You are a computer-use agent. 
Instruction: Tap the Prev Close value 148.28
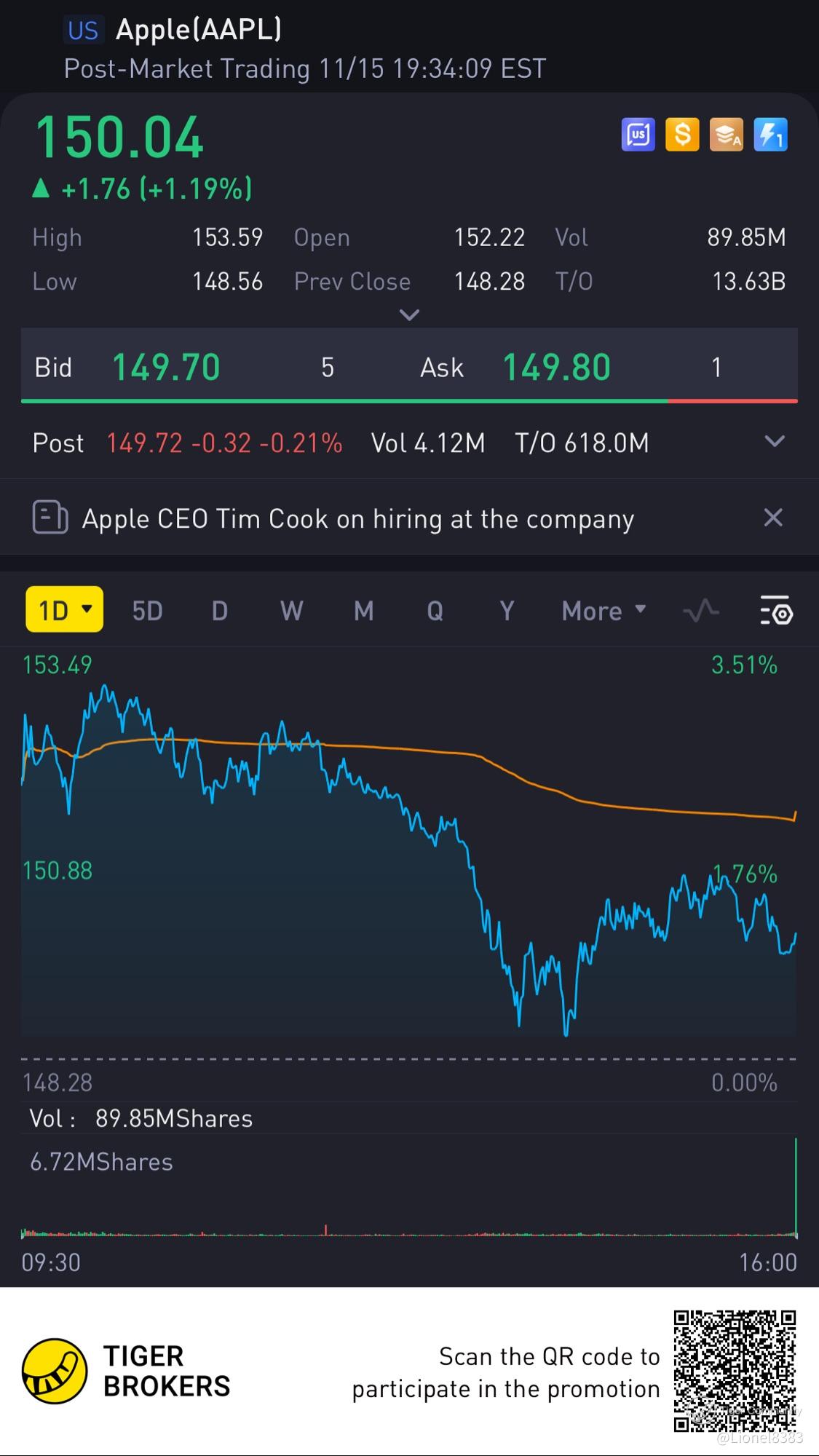[x=489, y=282]
